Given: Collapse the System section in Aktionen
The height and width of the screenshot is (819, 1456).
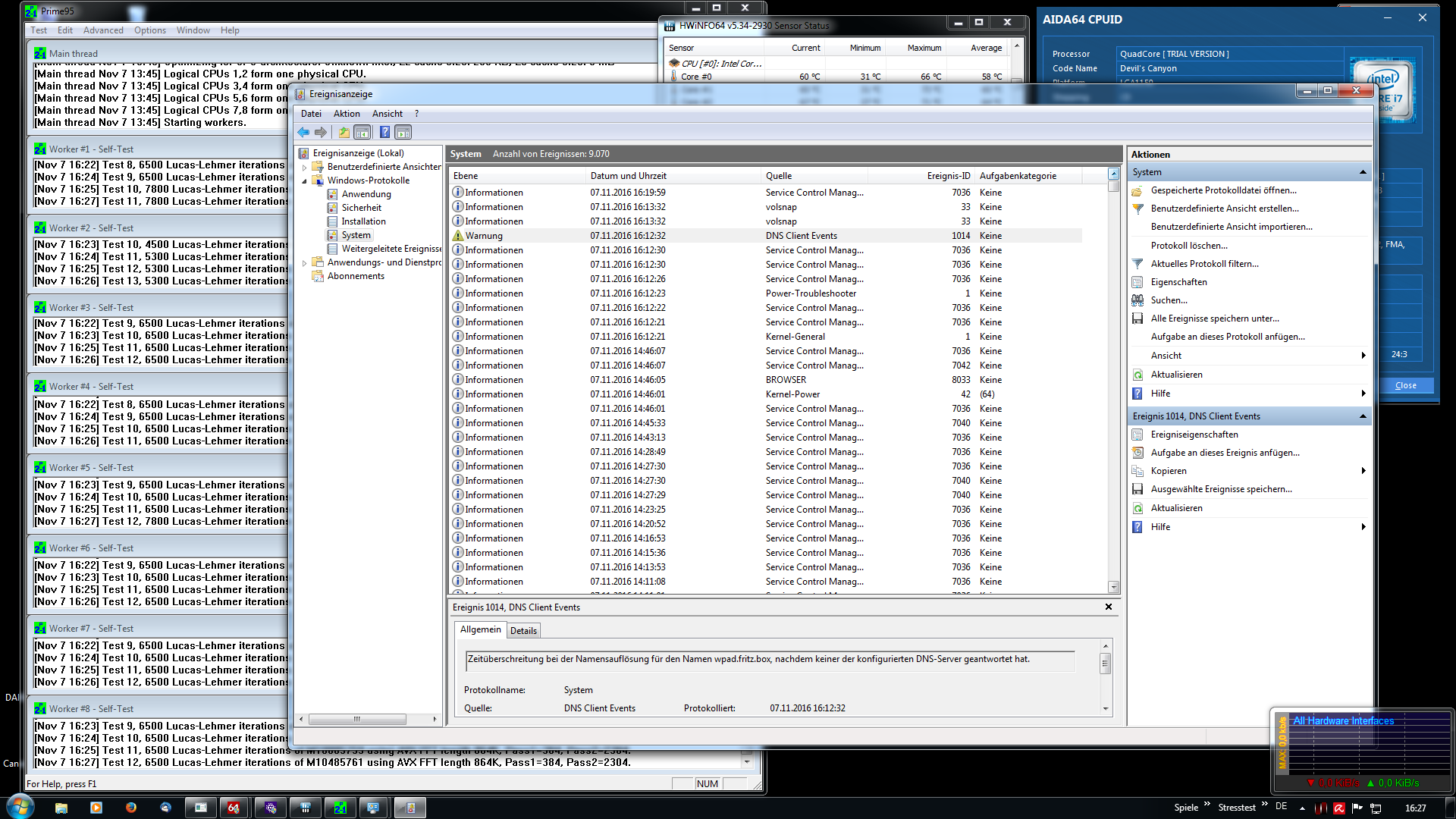Looking at the screenshot, I should tap(1363, 172).
